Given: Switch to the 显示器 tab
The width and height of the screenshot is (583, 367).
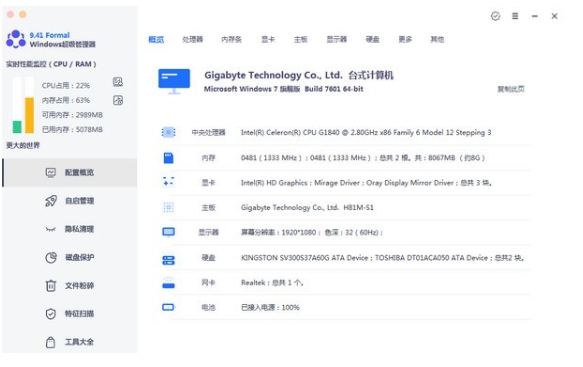Looking at the screenshot, I should [336, 39].
